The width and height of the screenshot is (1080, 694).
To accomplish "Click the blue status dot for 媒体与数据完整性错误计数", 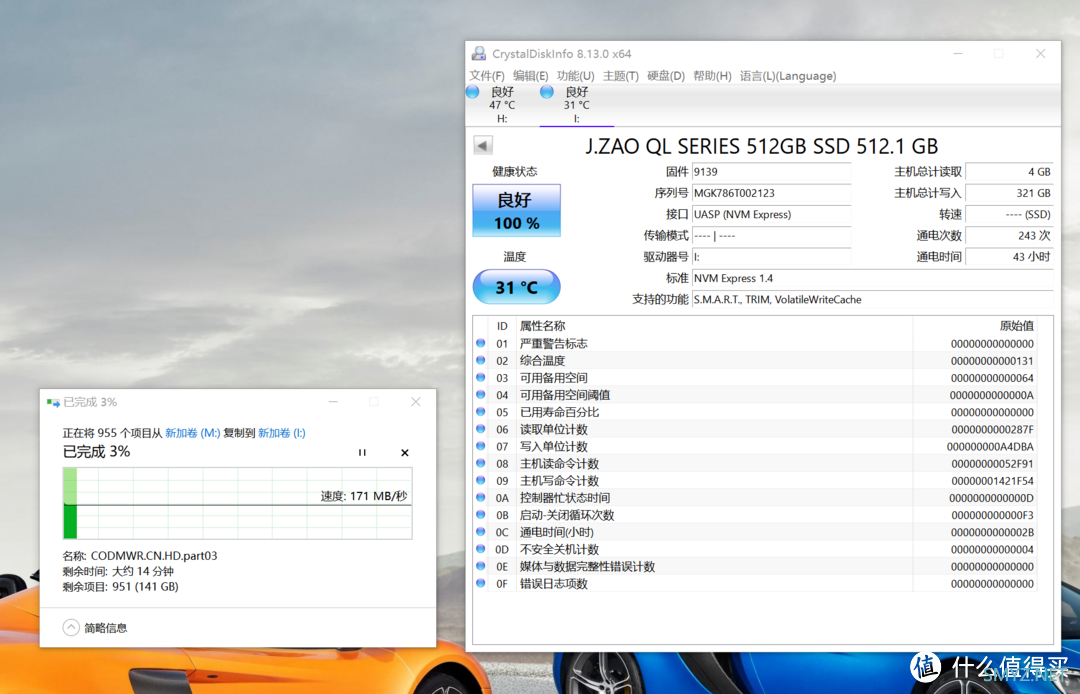I will coord(481,566).
